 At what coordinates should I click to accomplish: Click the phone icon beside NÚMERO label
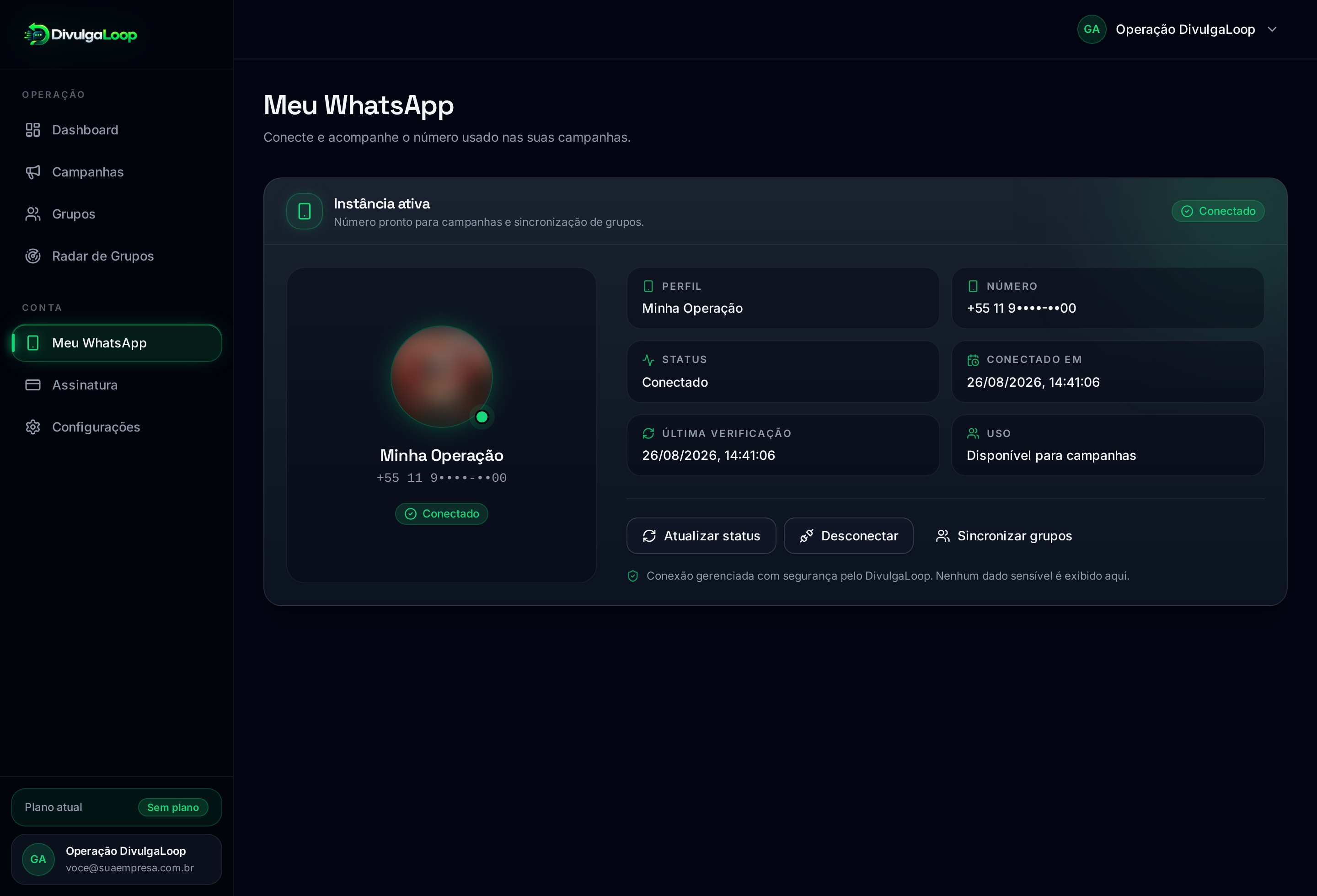coord(973,286)
